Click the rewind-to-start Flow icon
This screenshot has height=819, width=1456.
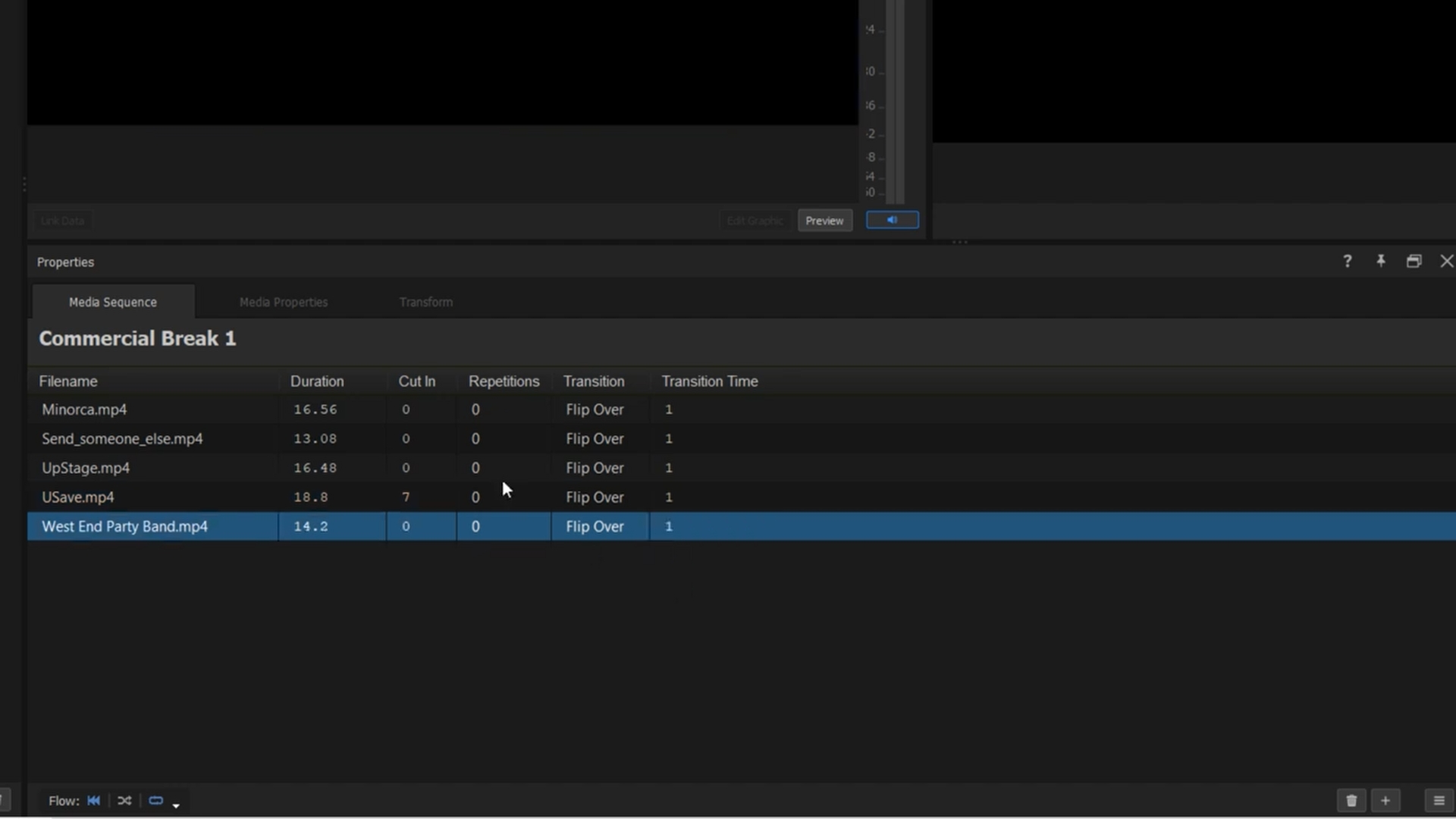click(94, 801)
